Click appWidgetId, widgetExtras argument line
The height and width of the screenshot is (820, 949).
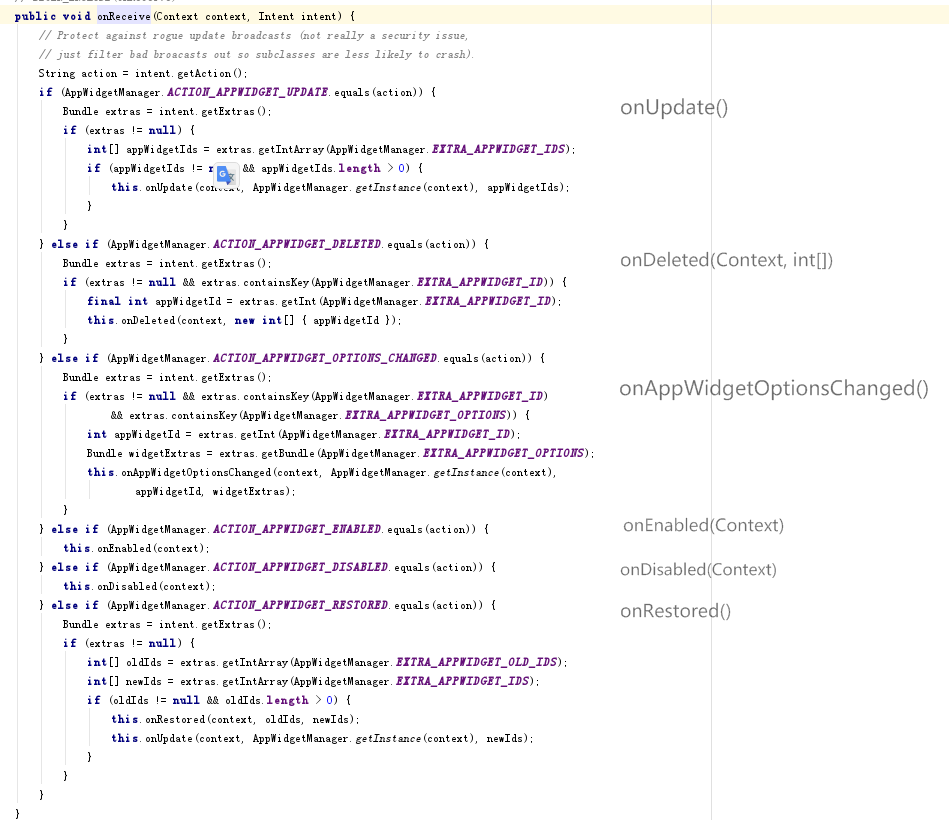(215, 491)
